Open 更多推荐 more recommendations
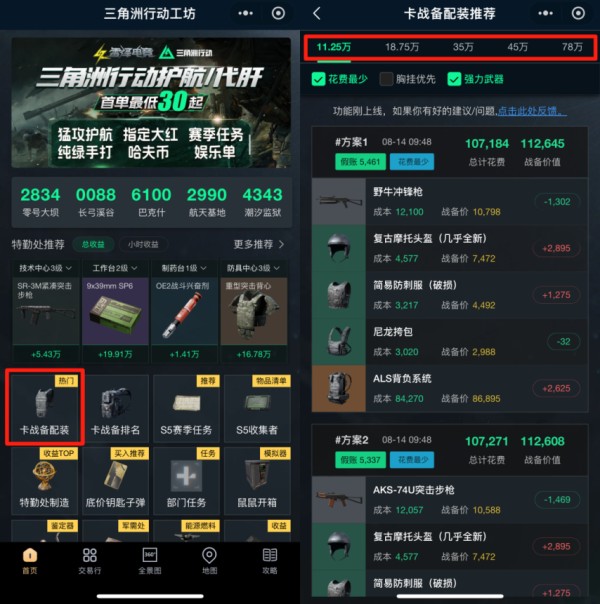 point(259,244)
